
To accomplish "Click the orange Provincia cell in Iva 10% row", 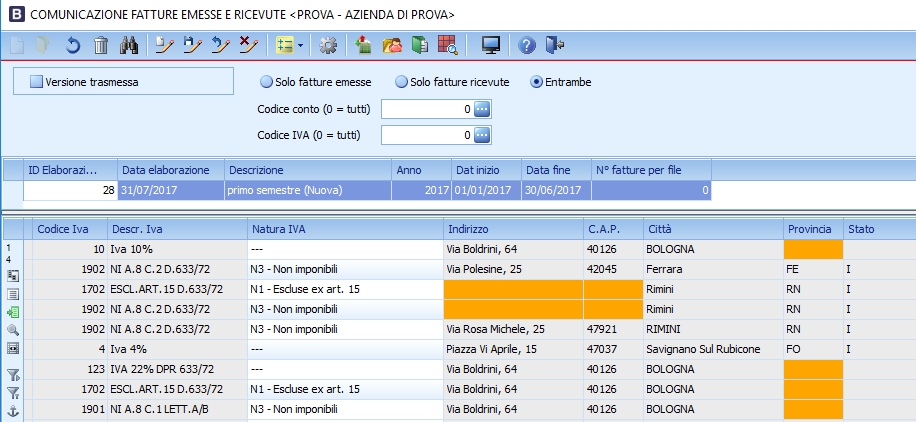I will pos(813,250).
